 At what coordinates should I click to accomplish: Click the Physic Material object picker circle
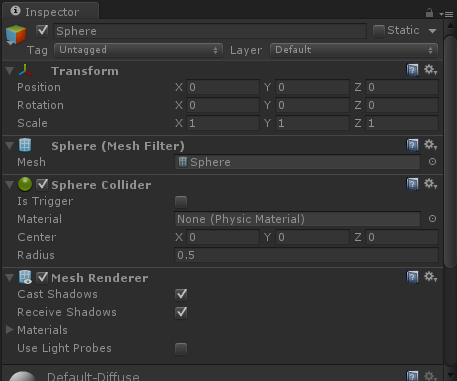point(432,219)
